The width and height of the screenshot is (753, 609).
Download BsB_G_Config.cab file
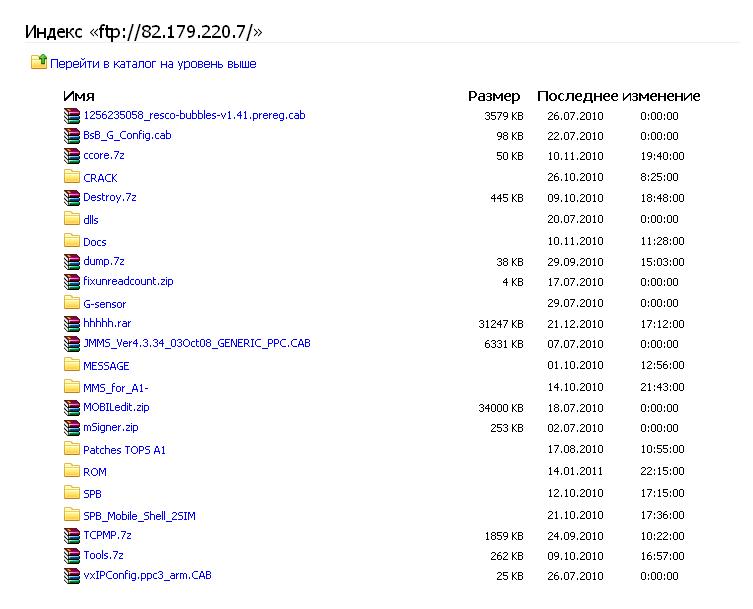(127, 135)
